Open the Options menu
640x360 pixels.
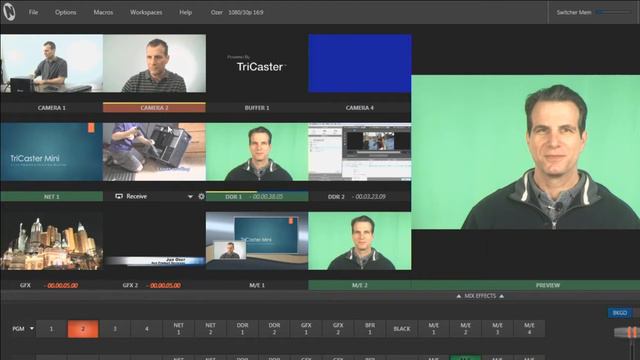65,12
